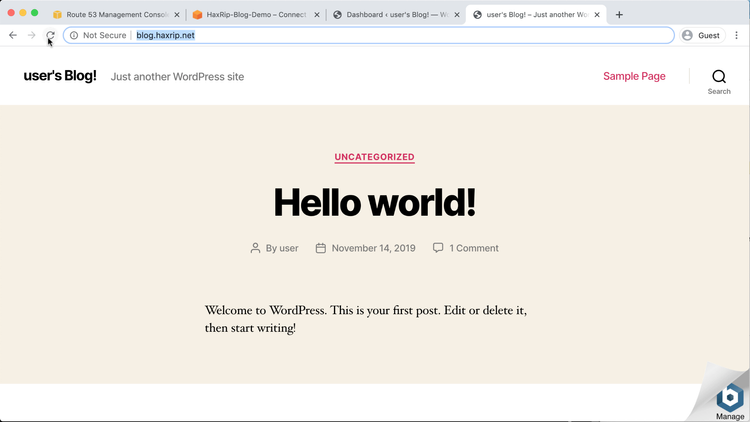The width and height of the screenshot is (750, 422).
Task: Open the Hello world! post title
Action: [375, 202]
